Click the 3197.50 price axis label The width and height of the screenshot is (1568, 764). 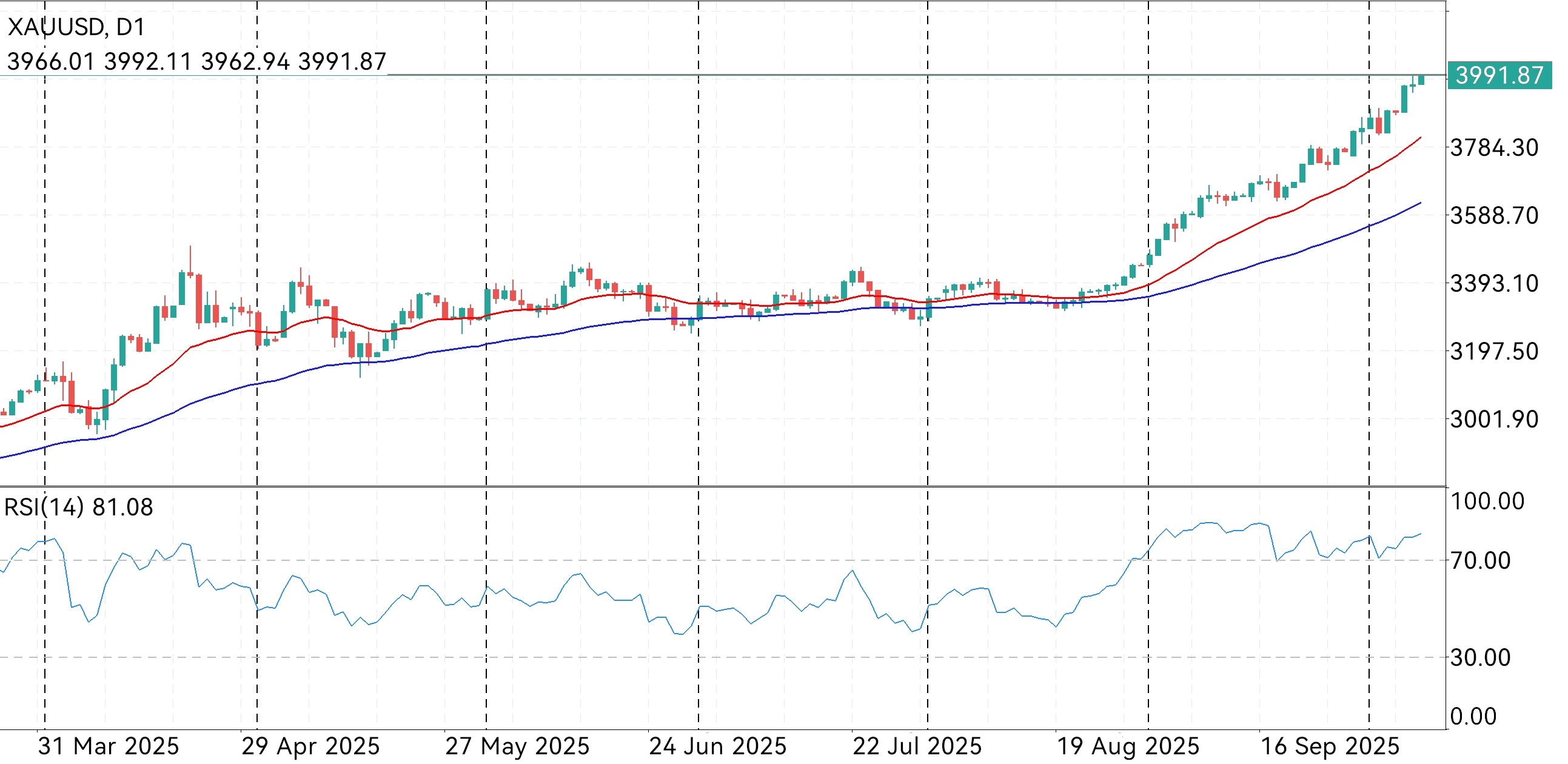1494,351
